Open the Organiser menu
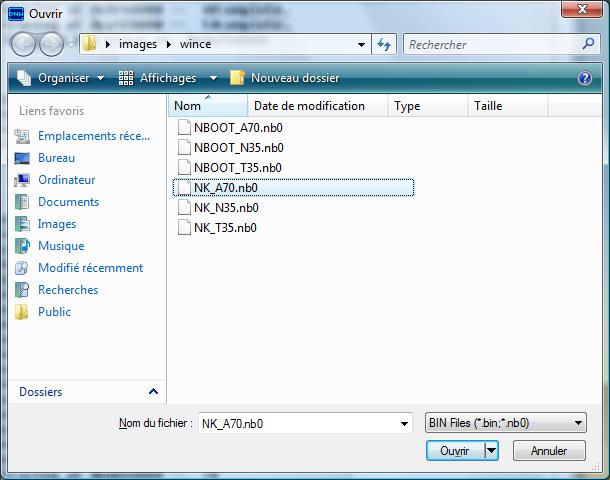Image resolution: width=610 pixels, height=480 pixels. tap(63, 78)
